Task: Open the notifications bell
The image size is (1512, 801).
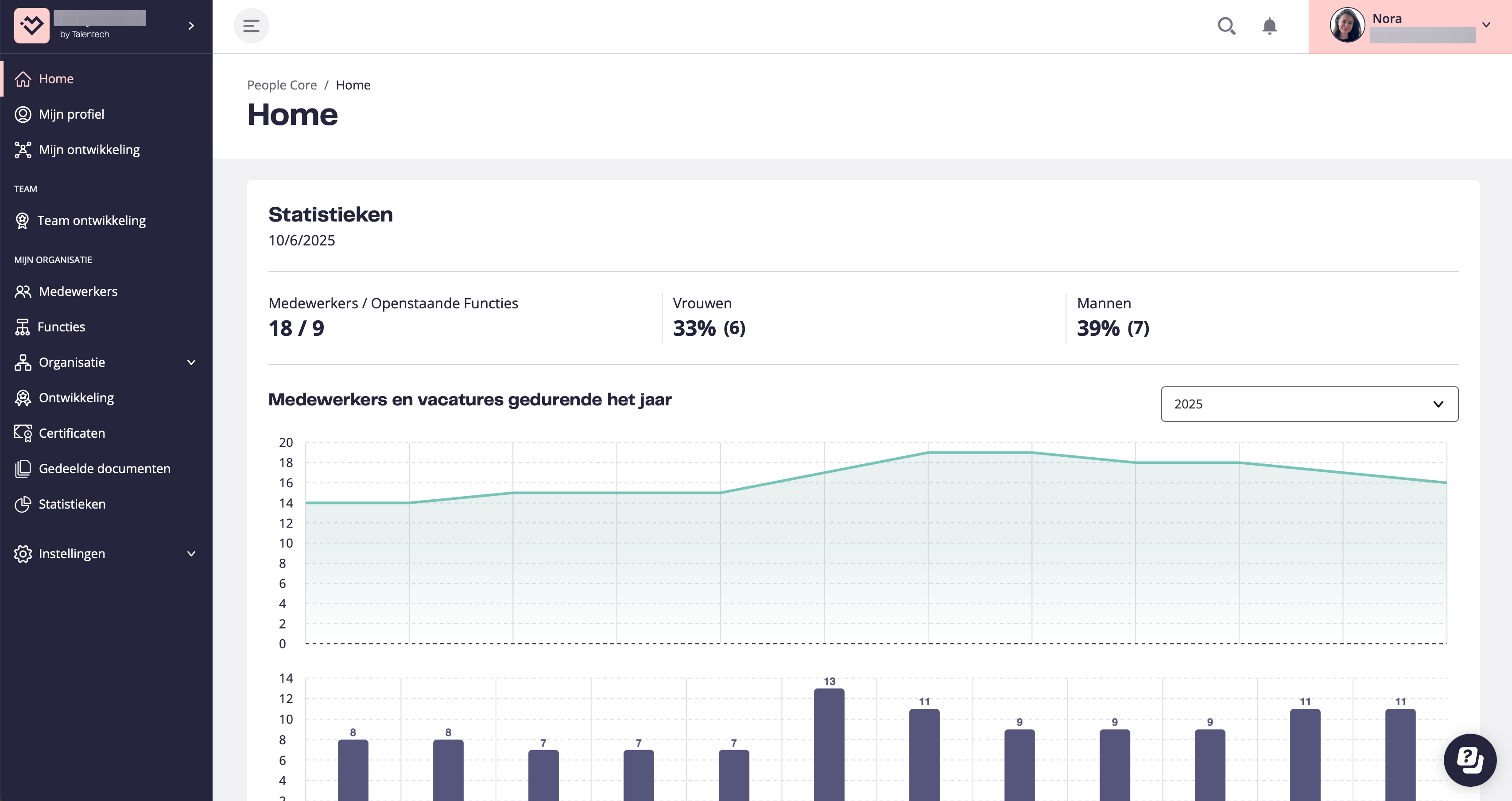Action: click(1269, 26)
